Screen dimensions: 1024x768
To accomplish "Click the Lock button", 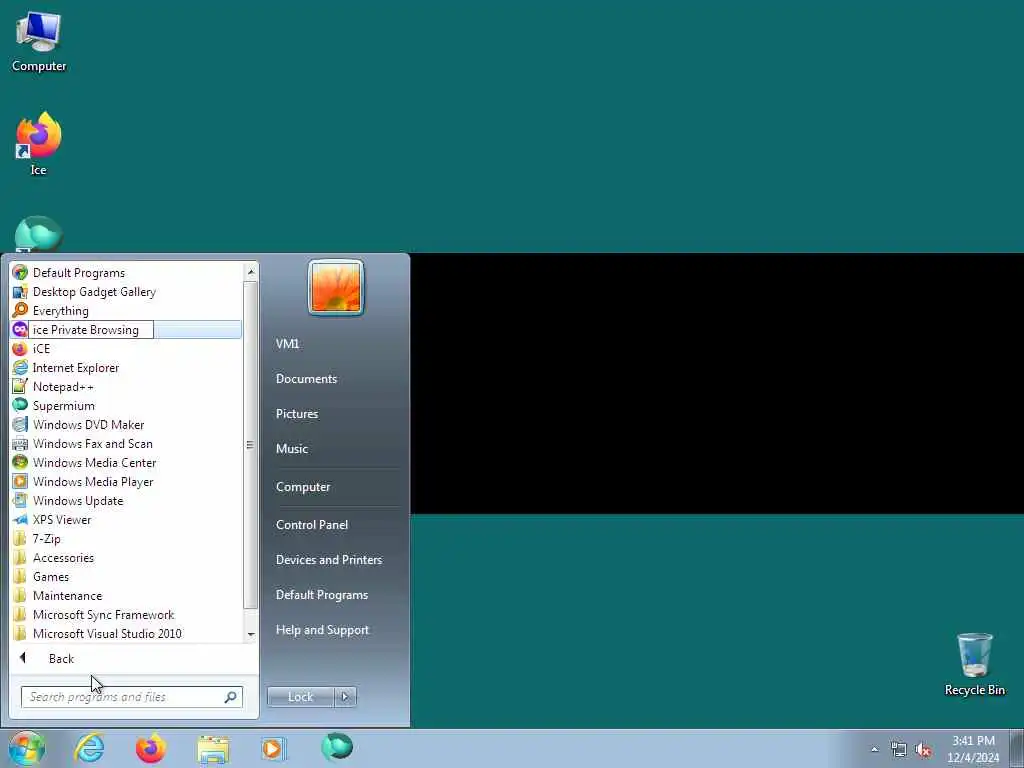I will [300, 697].
